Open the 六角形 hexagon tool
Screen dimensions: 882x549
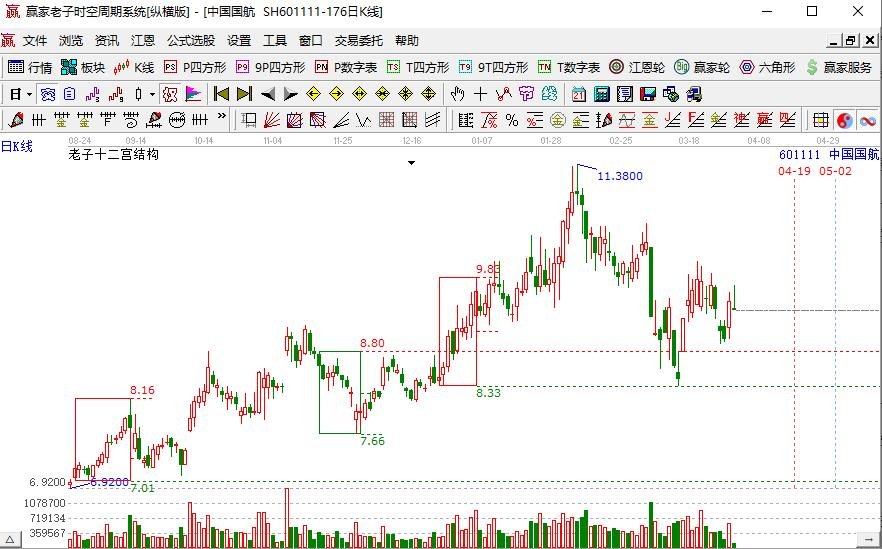(767, 68)
